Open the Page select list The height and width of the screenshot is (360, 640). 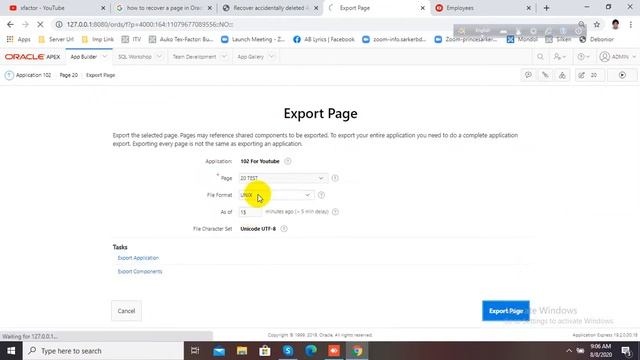click(x=283, y=178)
